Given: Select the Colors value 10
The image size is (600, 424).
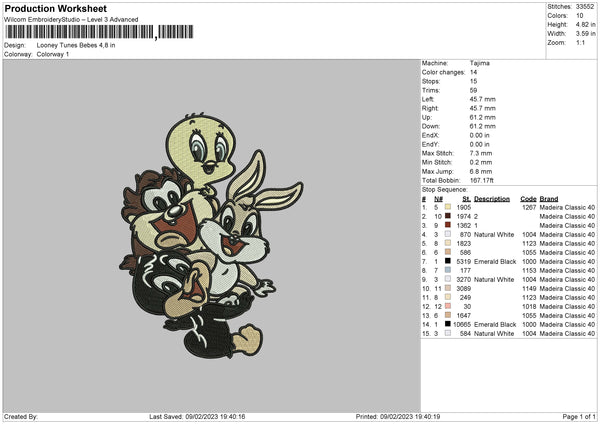Looking at the screenshot, I should pos(579,16).
